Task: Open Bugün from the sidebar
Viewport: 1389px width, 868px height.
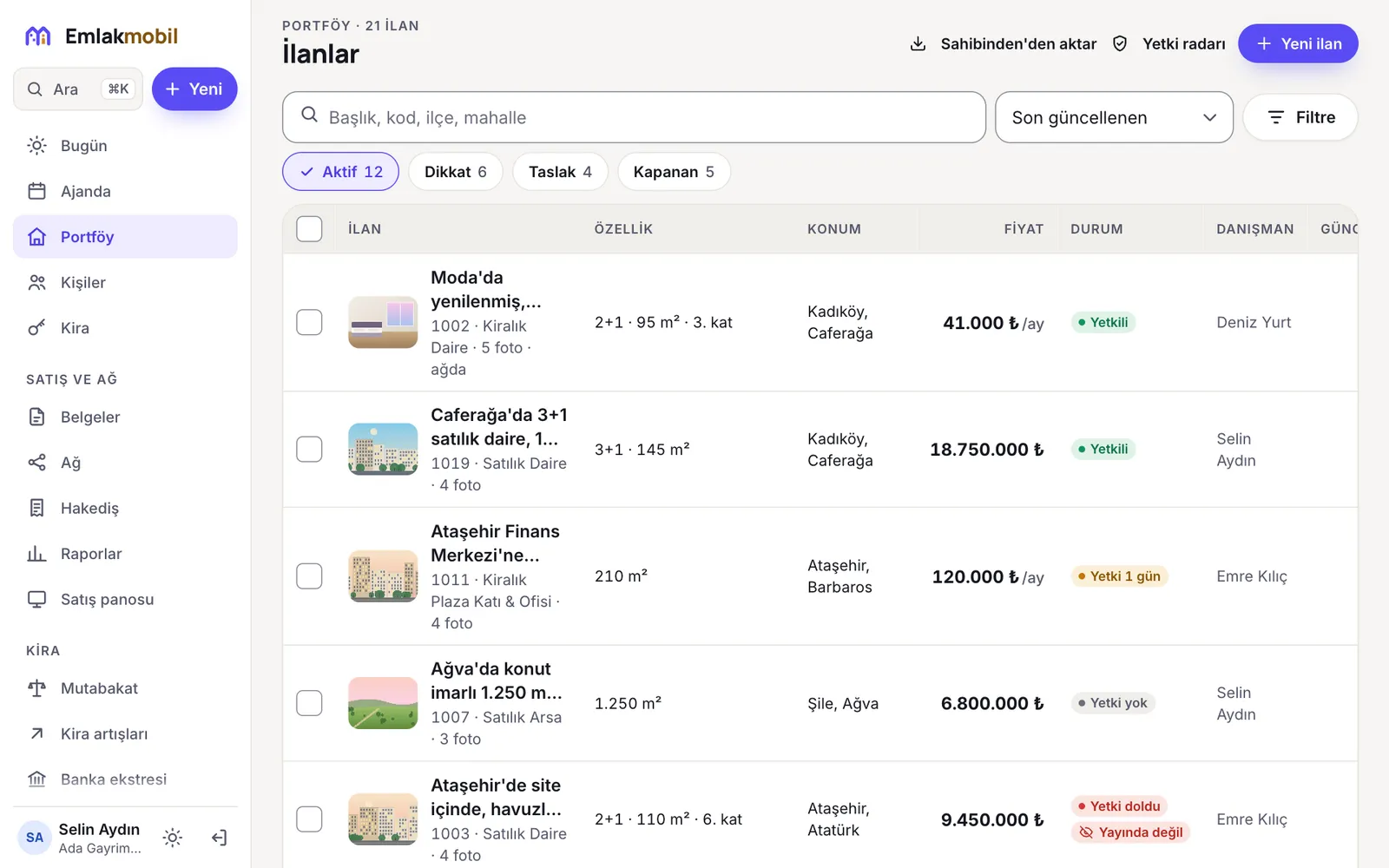Action: (x=125, y=146)
